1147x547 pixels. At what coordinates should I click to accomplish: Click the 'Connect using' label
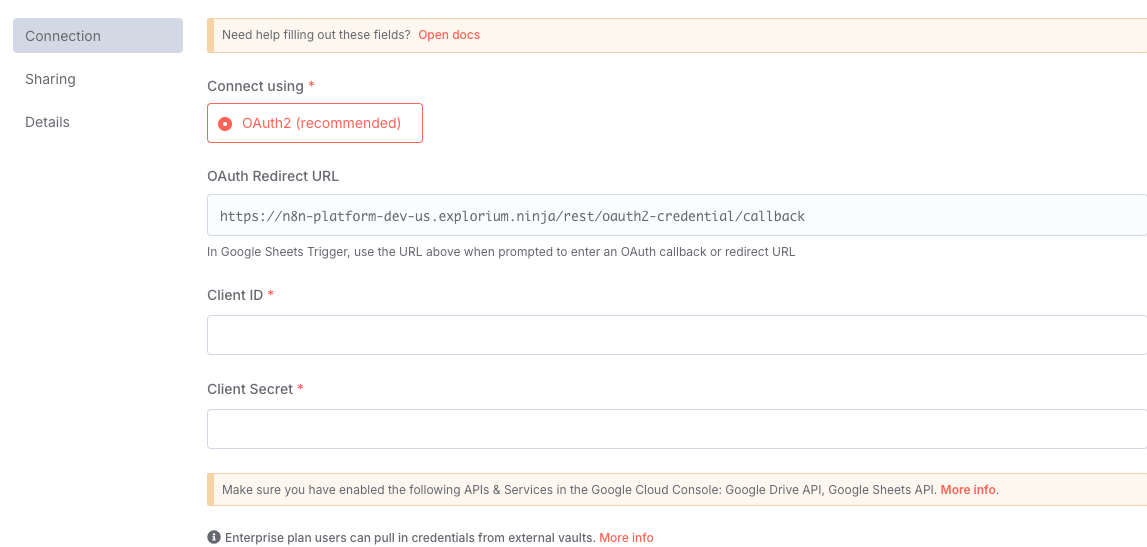(255, 86)
